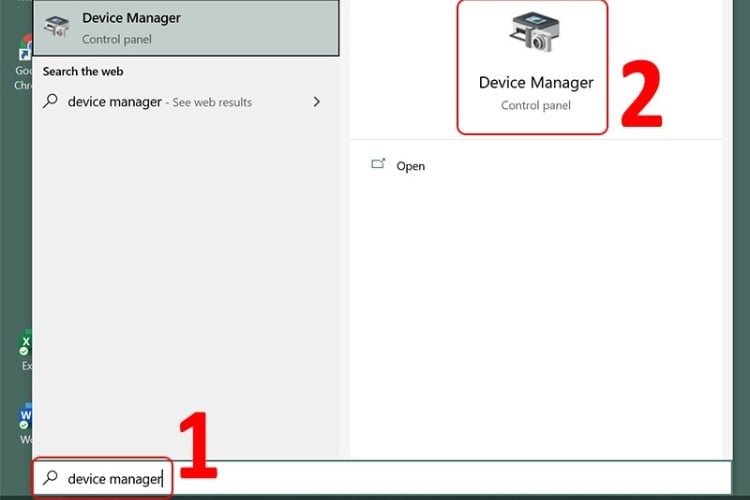750x500 pixels.
Task: Click the Control panel label under the best match
Action: pyautogui.click(x=114, y=40)
